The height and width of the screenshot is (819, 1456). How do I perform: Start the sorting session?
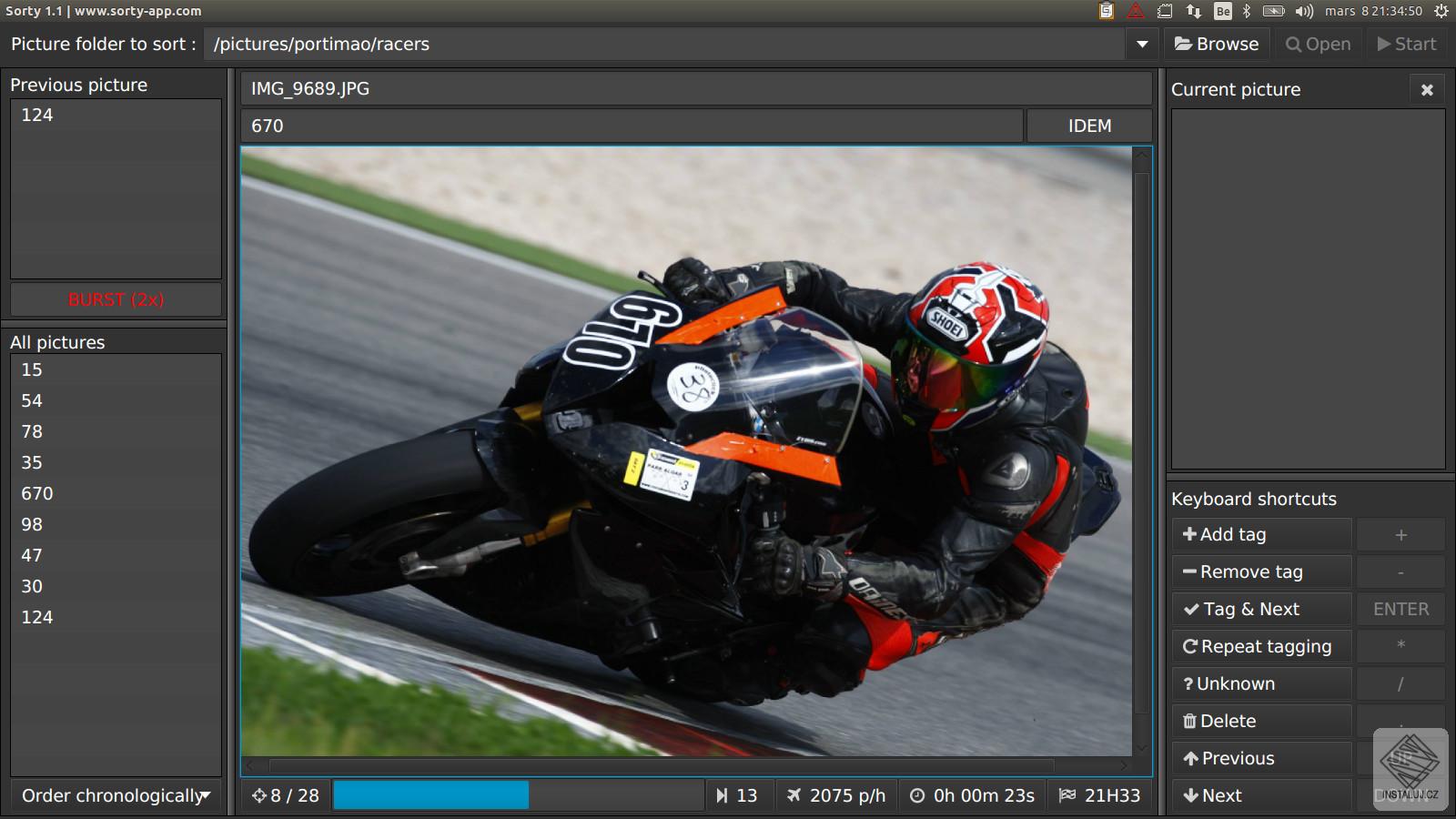point(1407,44)
